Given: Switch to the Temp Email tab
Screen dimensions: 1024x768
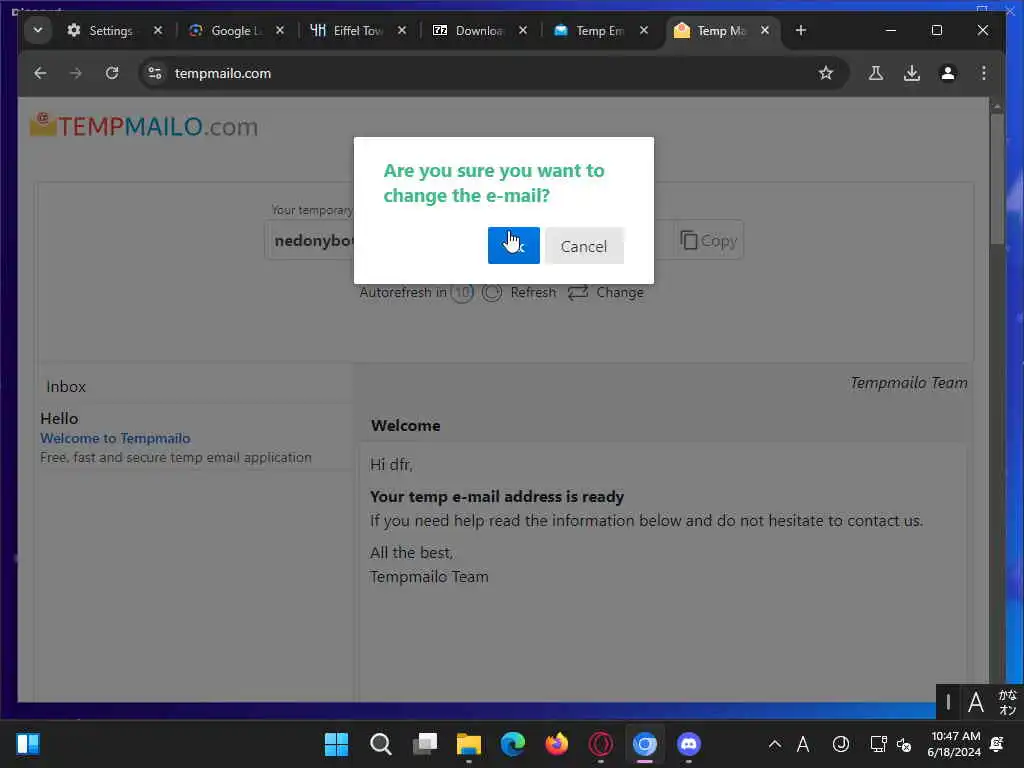Looking at the screenshot, I should (600, 31).
